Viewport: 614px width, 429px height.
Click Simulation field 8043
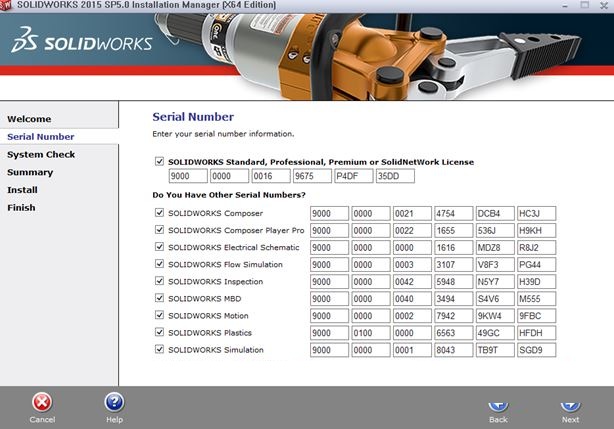pos(454,350)
